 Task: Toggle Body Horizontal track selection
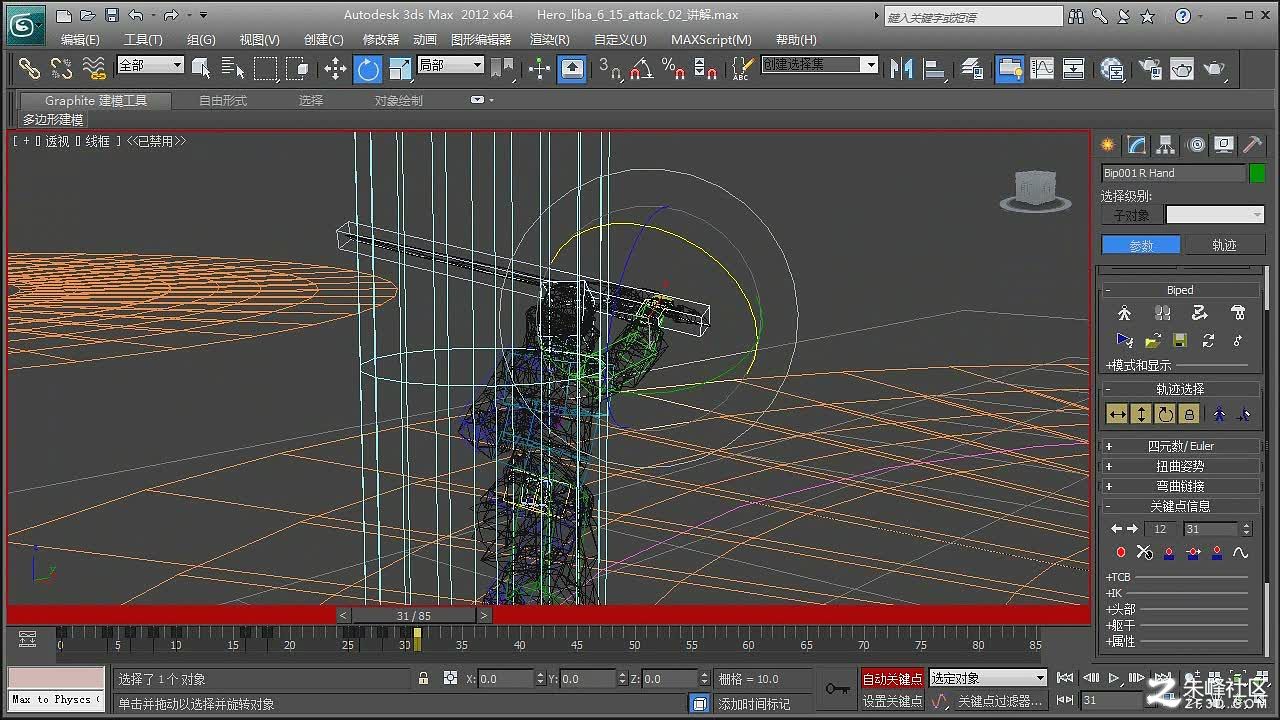click(x=1117, y=414)
